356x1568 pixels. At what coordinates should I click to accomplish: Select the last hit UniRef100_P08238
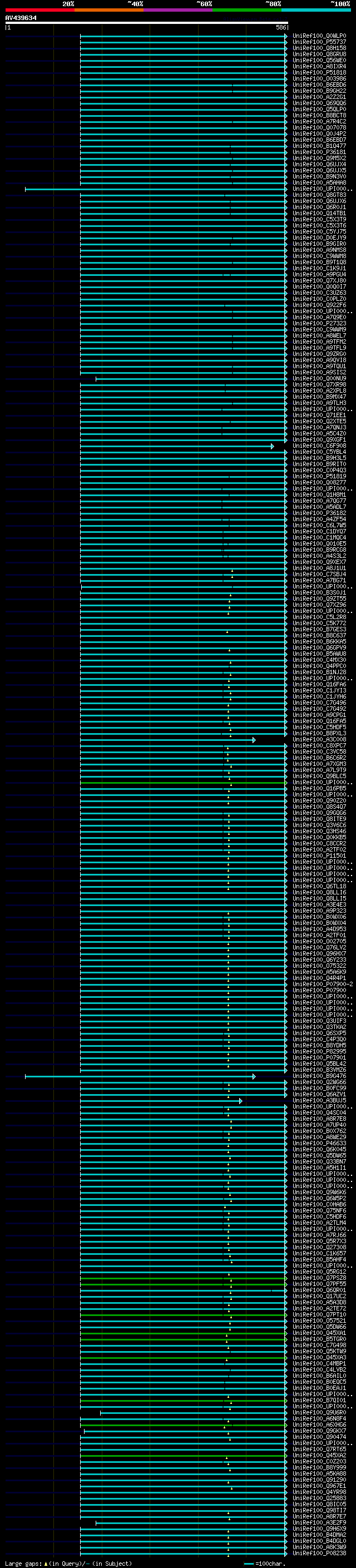(x=319, y=1554)
